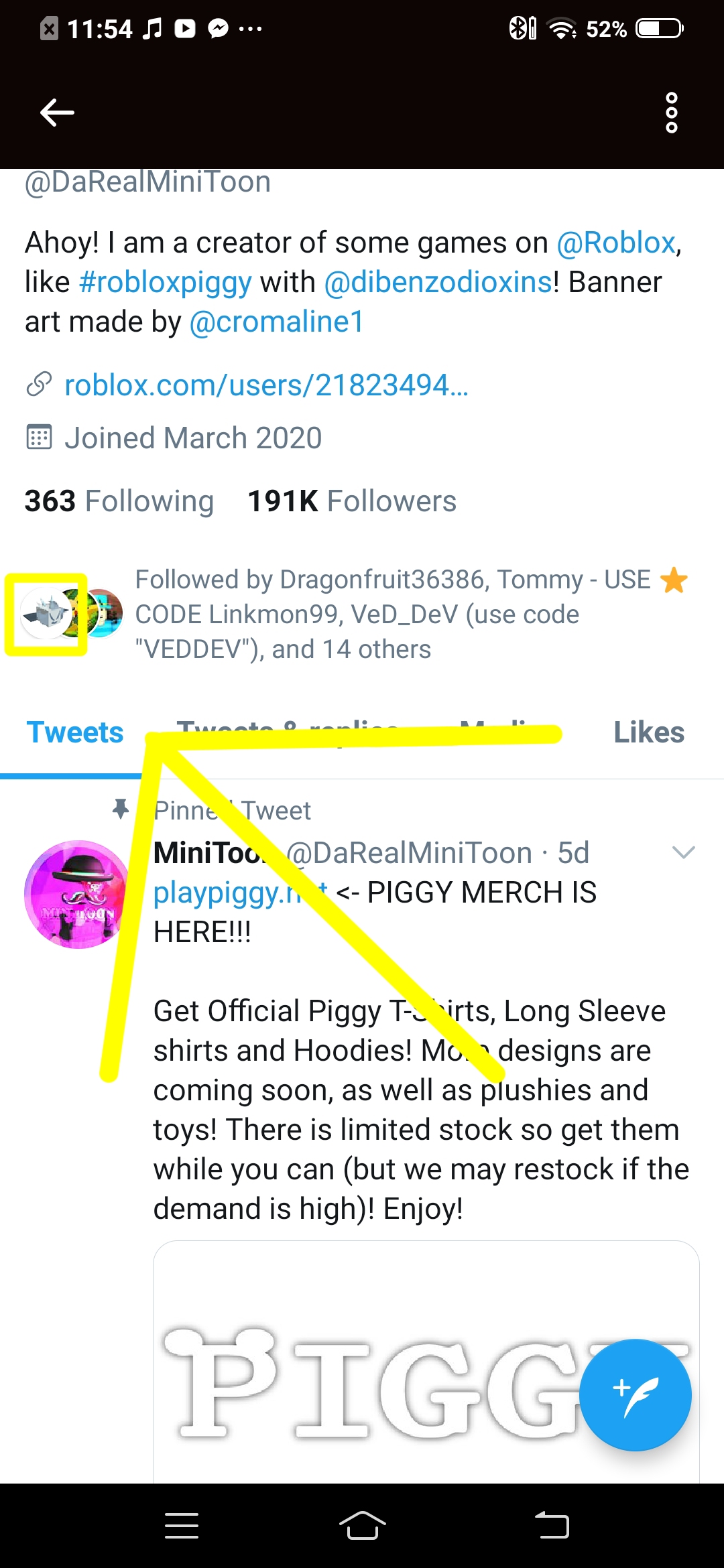The height and width of the screenshot is (1568, 724).
Task: Open the @dibenzodioxins mention
Action: click(438, 282)
